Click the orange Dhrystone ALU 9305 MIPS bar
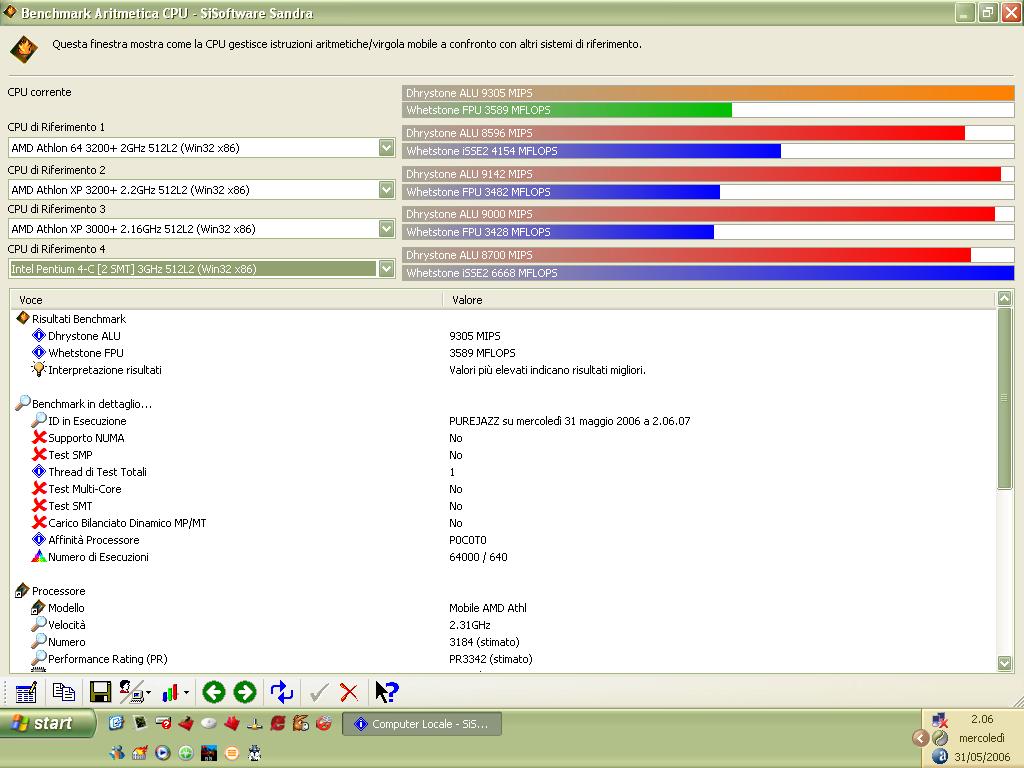Screen dimensions: 1024x768 [708, 93]
